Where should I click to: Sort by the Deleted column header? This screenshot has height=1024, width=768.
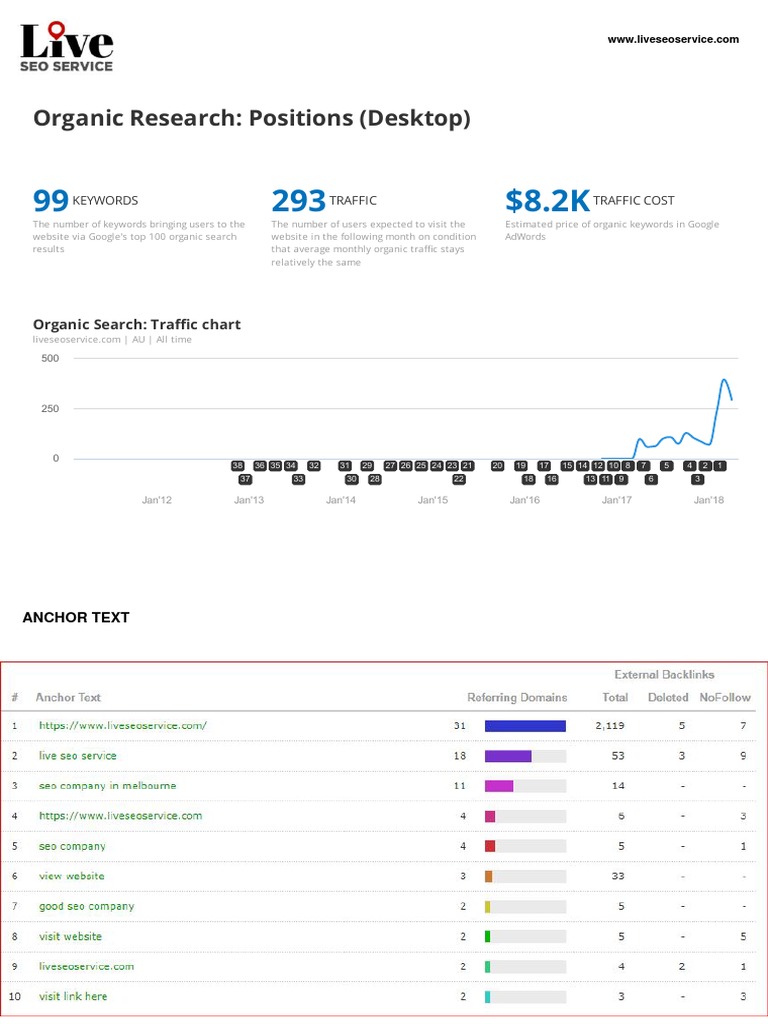pos(668,697)
